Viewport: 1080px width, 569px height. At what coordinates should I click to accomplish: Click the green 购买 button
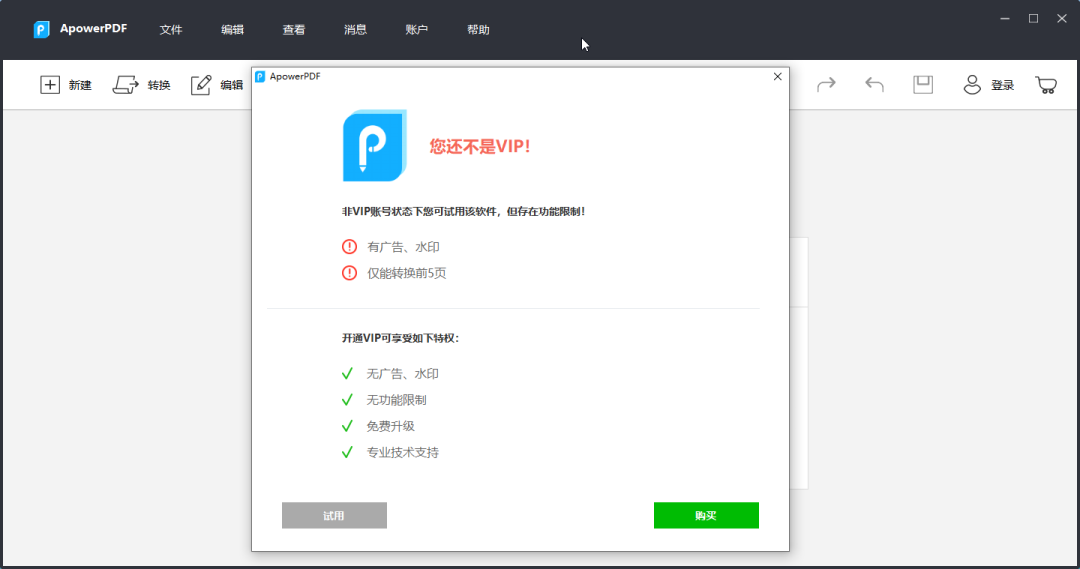[706, 515]
